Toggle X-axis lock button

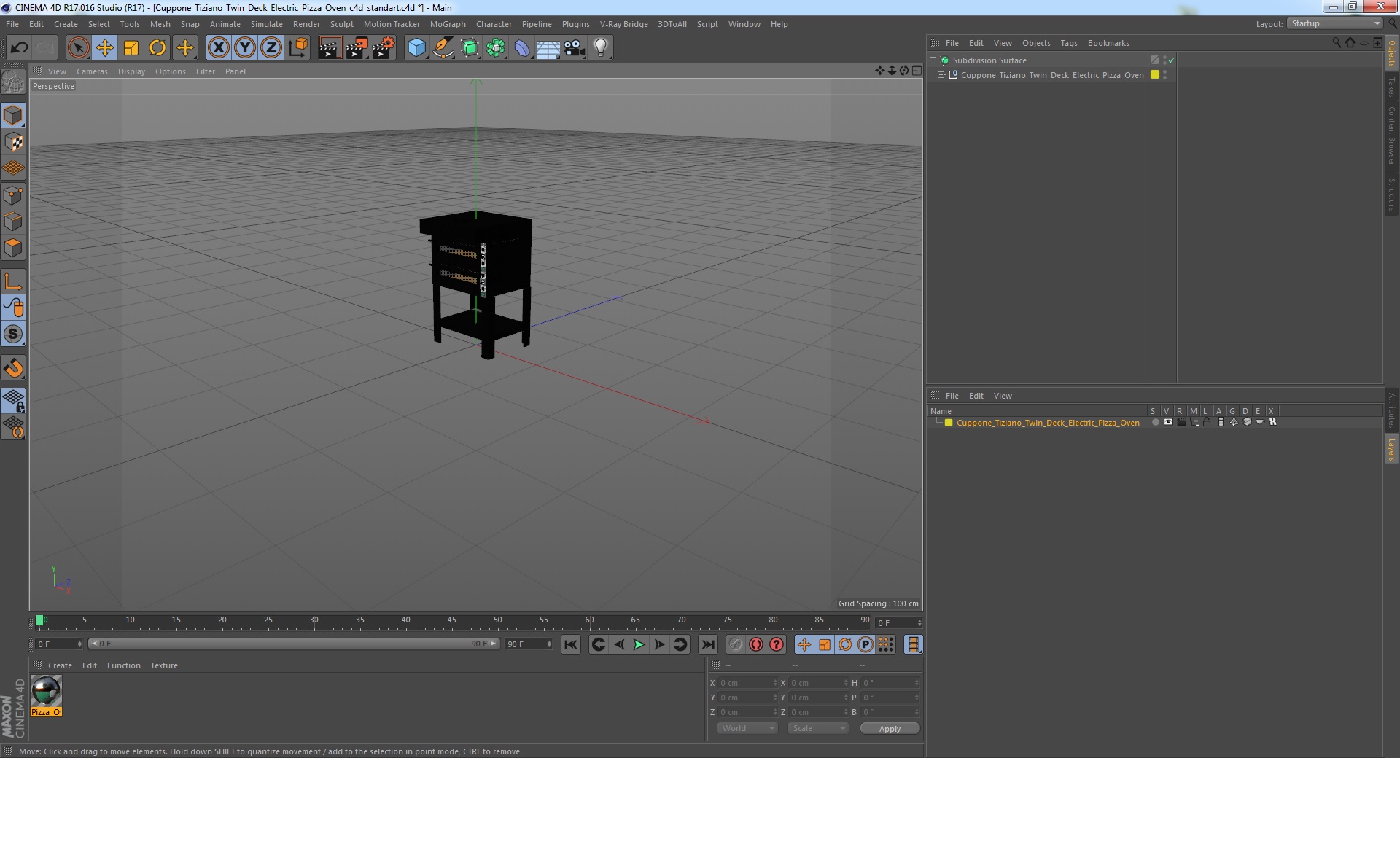pos(218,48)
